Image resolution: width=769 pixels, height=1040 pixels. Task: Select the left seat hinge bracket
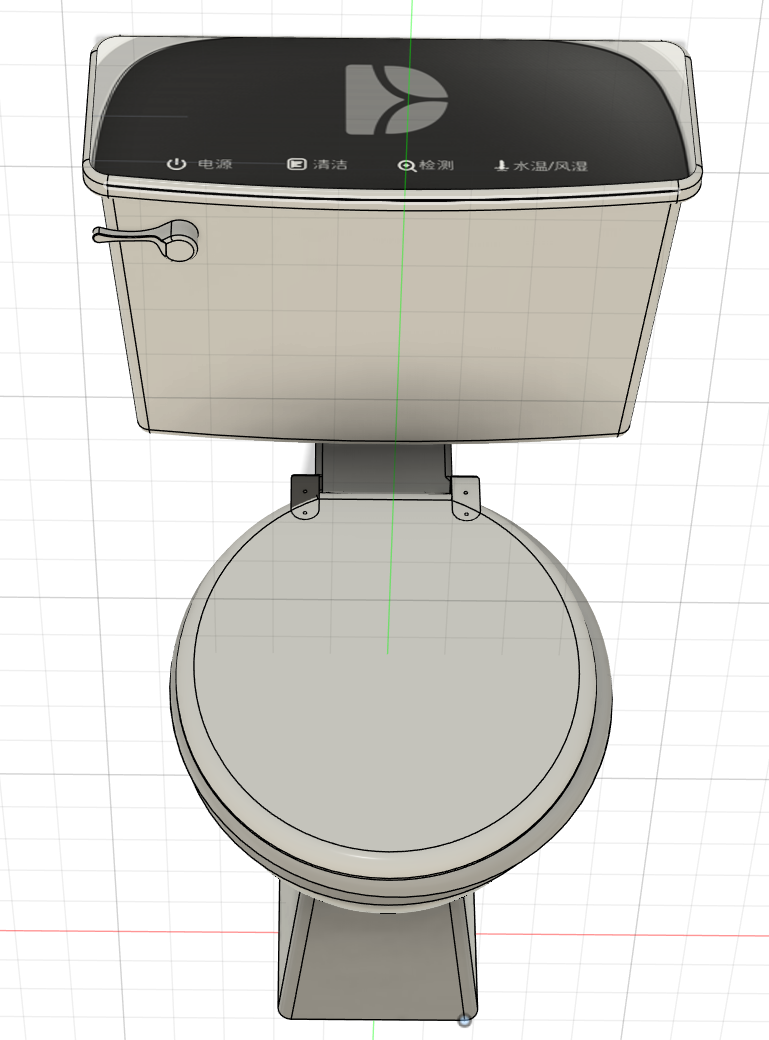coord(305,497)
